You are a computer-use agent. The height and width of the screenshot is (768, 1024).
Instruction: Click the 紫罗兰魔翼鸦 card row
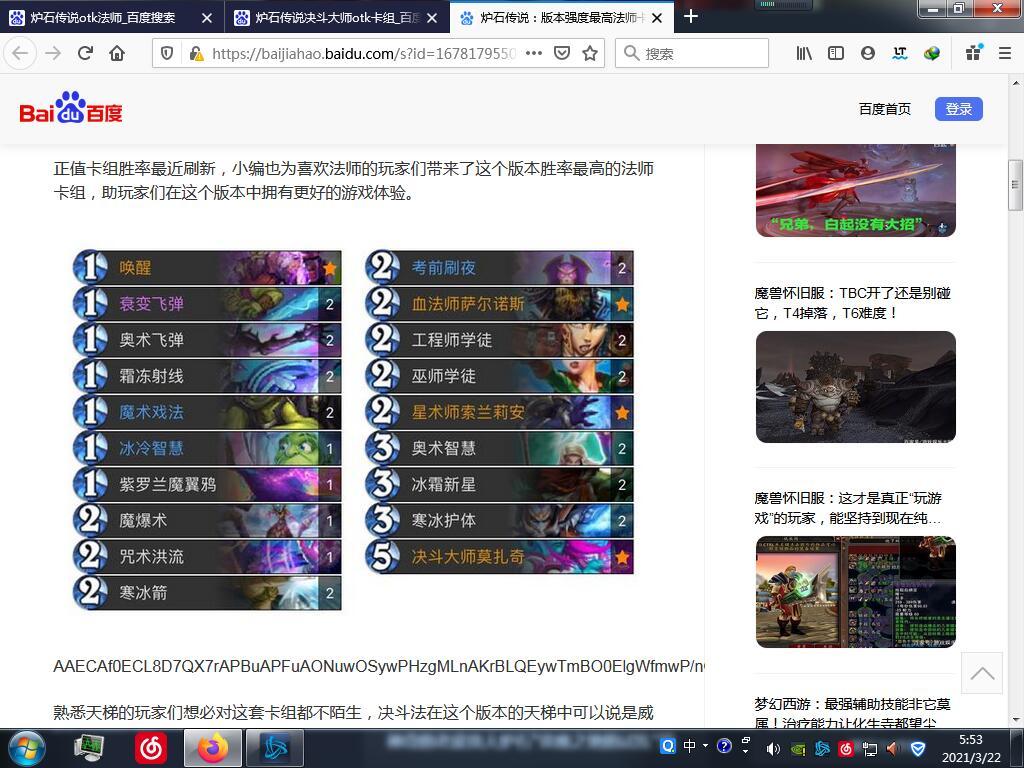(207, 485)
